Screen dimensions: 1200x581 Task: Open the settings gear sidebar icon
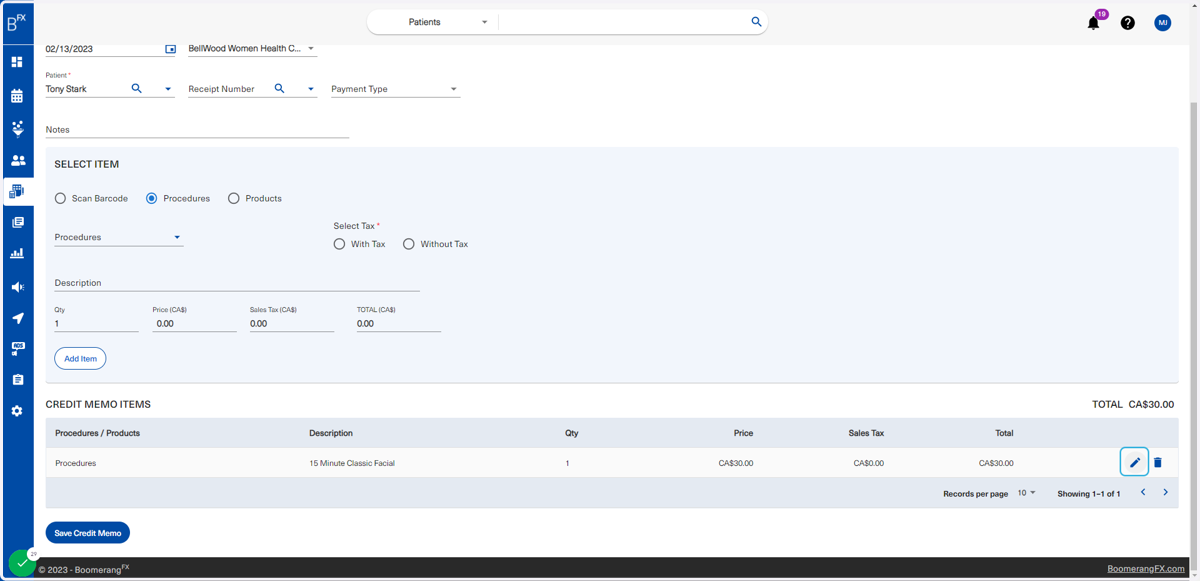(17, 411)
